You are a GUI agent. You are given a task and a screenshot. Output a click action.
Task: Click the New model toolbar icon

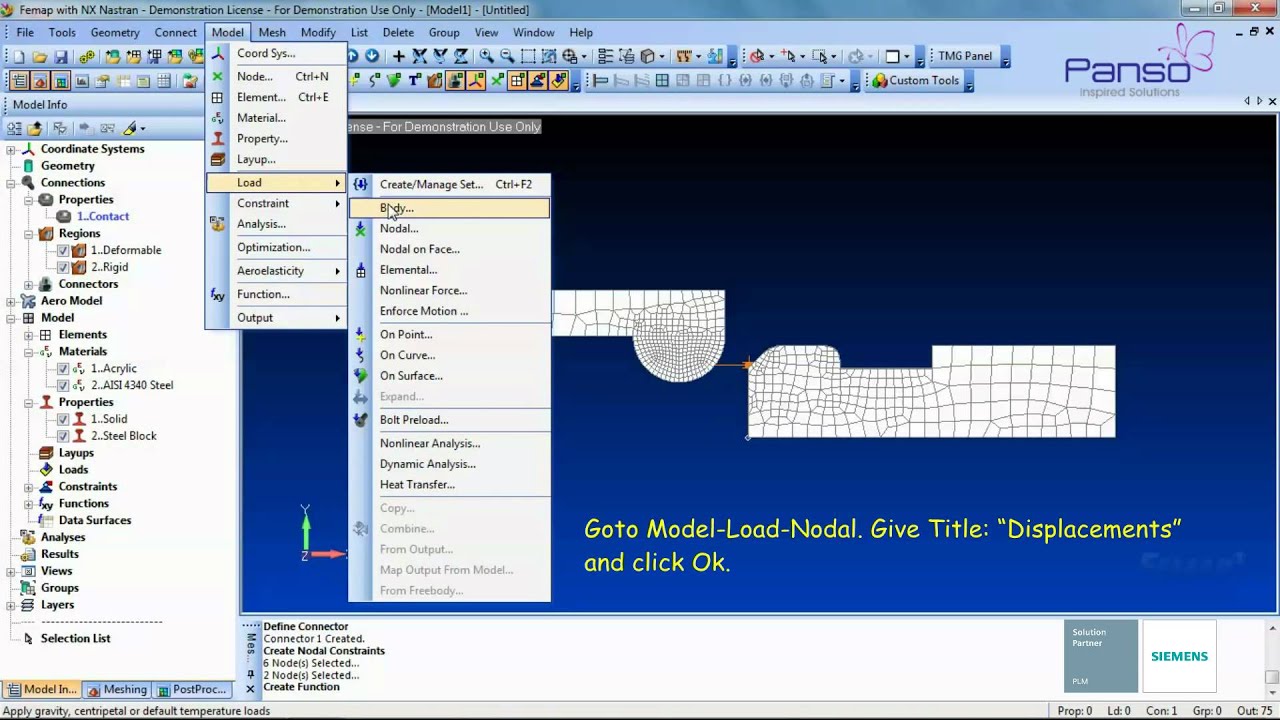click(x=19, y=57)
